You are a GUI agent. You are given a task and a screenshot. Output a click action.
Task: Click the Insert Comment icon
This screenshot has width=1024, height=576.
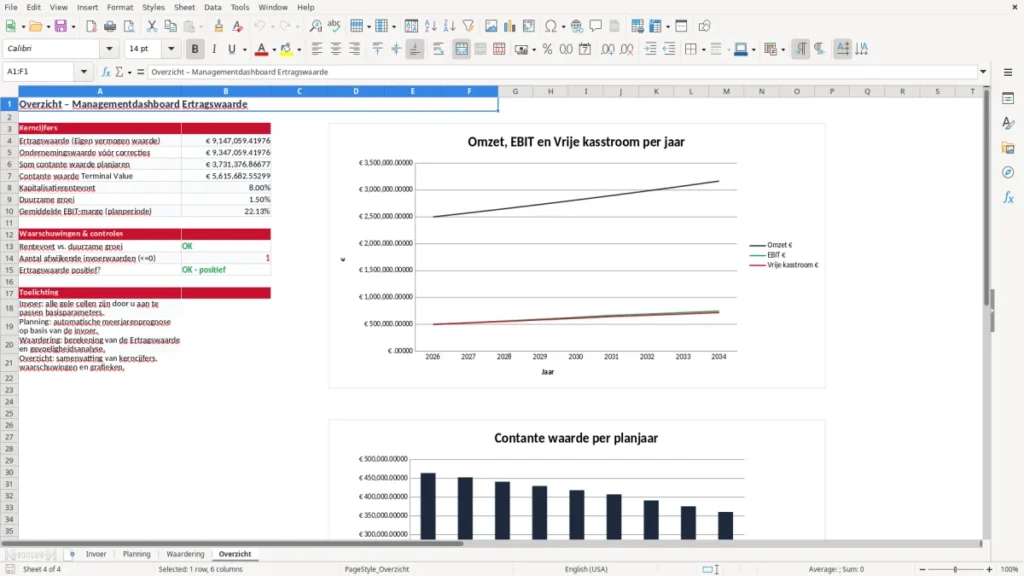(x=596, y=26)
